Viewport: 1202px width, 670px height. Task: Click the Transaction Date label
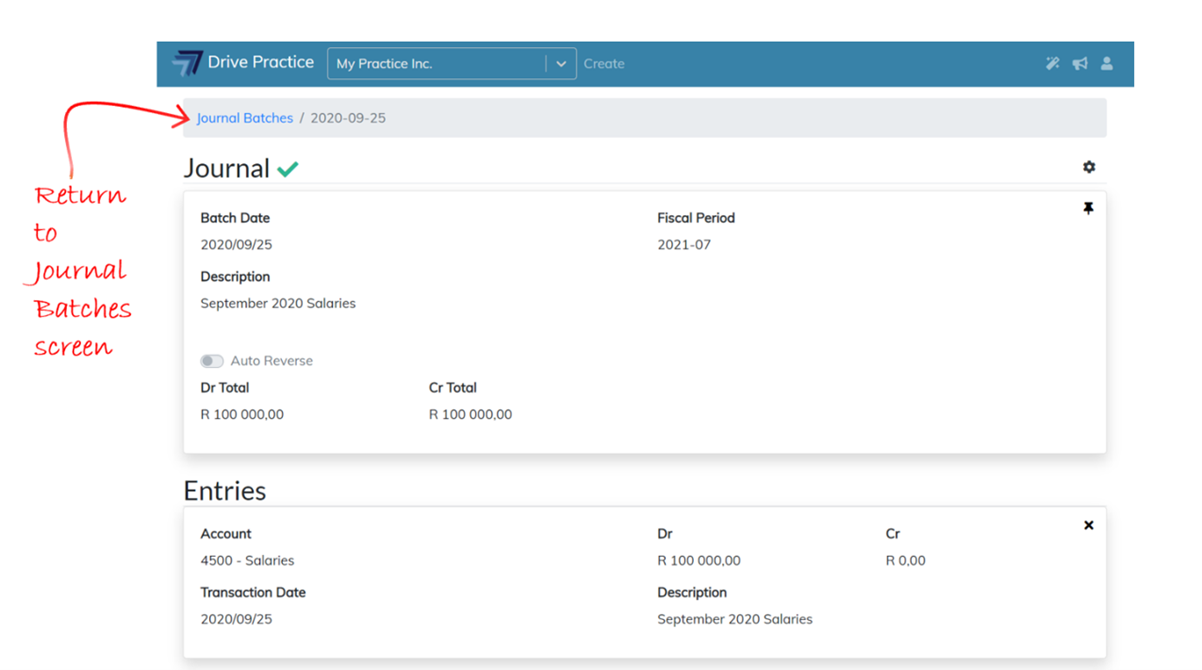[x=253, y=593]
